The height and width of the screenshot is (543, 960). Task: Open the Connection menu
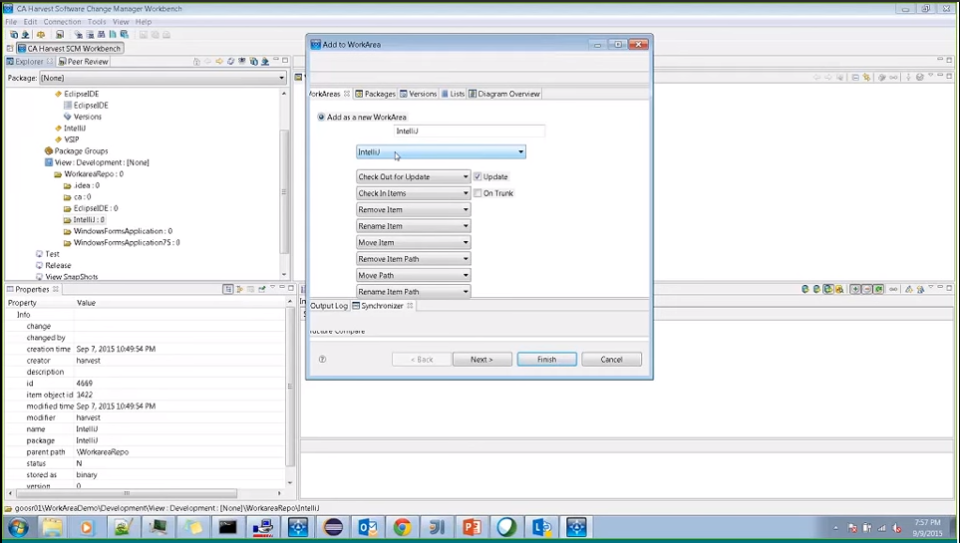point(62,21)
